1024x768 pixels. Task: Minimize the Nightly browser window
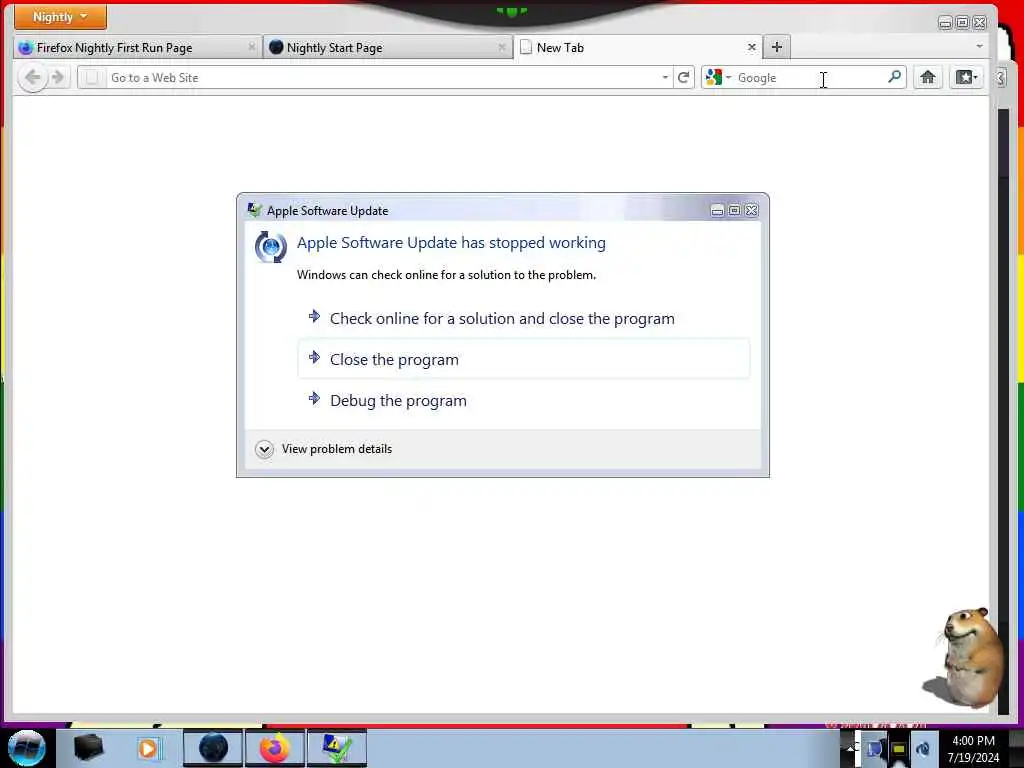coord(945,23)
